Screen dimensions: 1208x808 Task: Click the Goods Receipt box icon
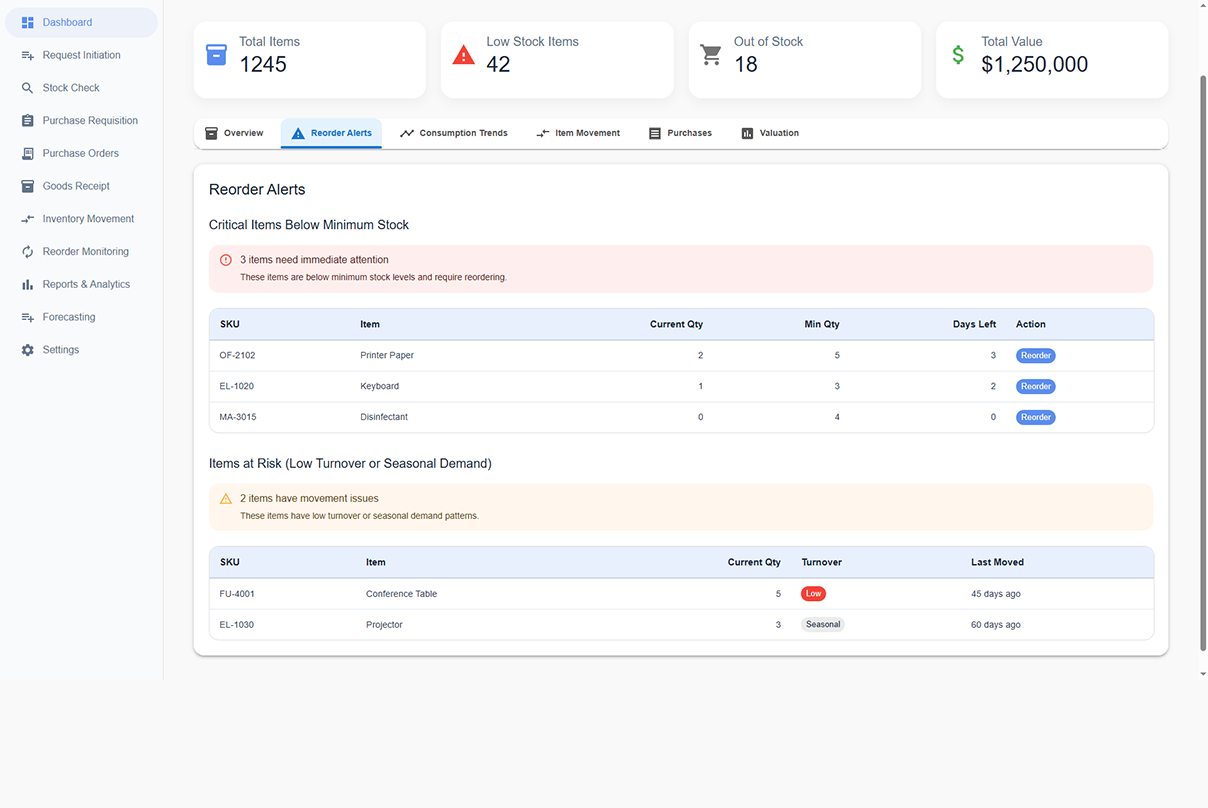28,186
